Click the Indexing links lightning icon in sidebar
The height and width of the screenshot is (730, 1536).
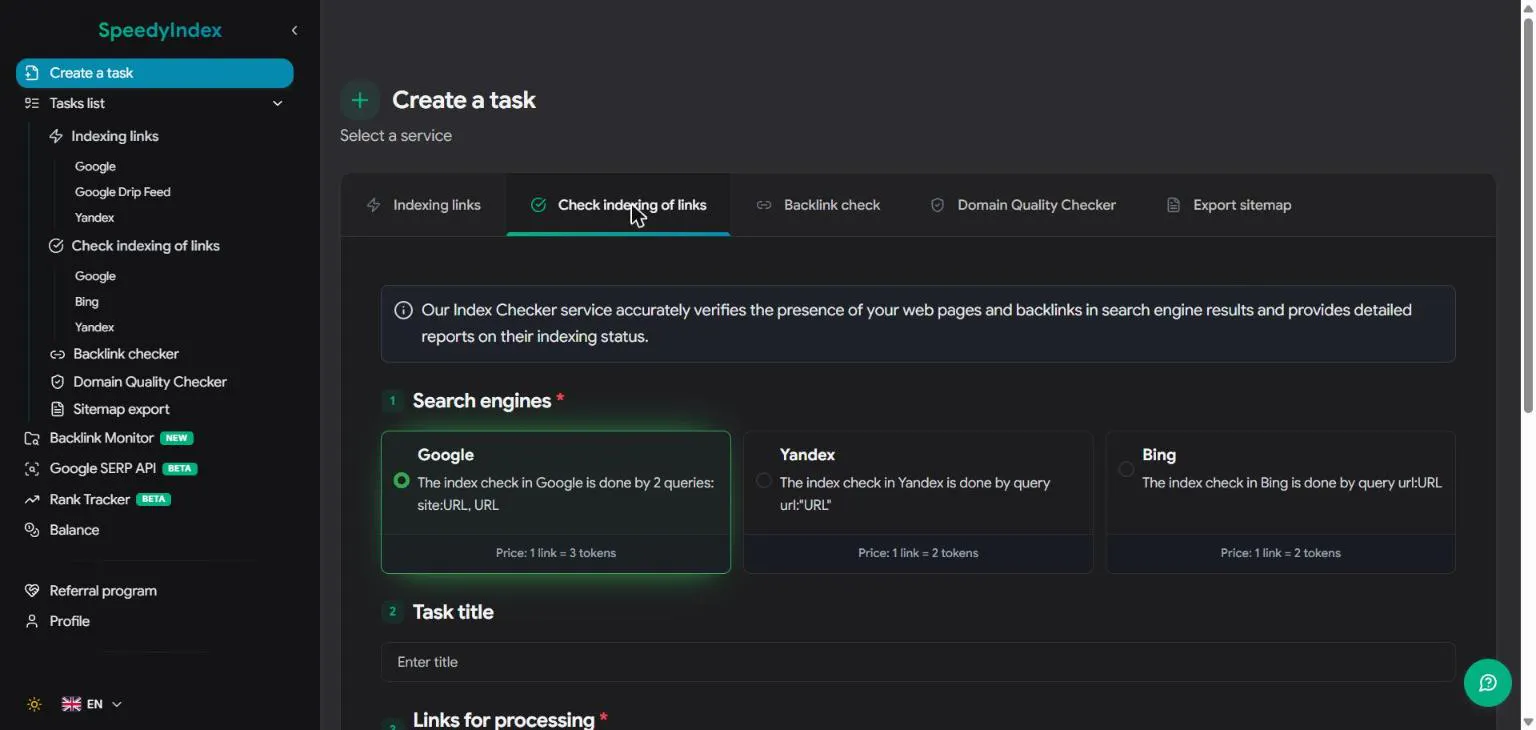coord(56,136)
